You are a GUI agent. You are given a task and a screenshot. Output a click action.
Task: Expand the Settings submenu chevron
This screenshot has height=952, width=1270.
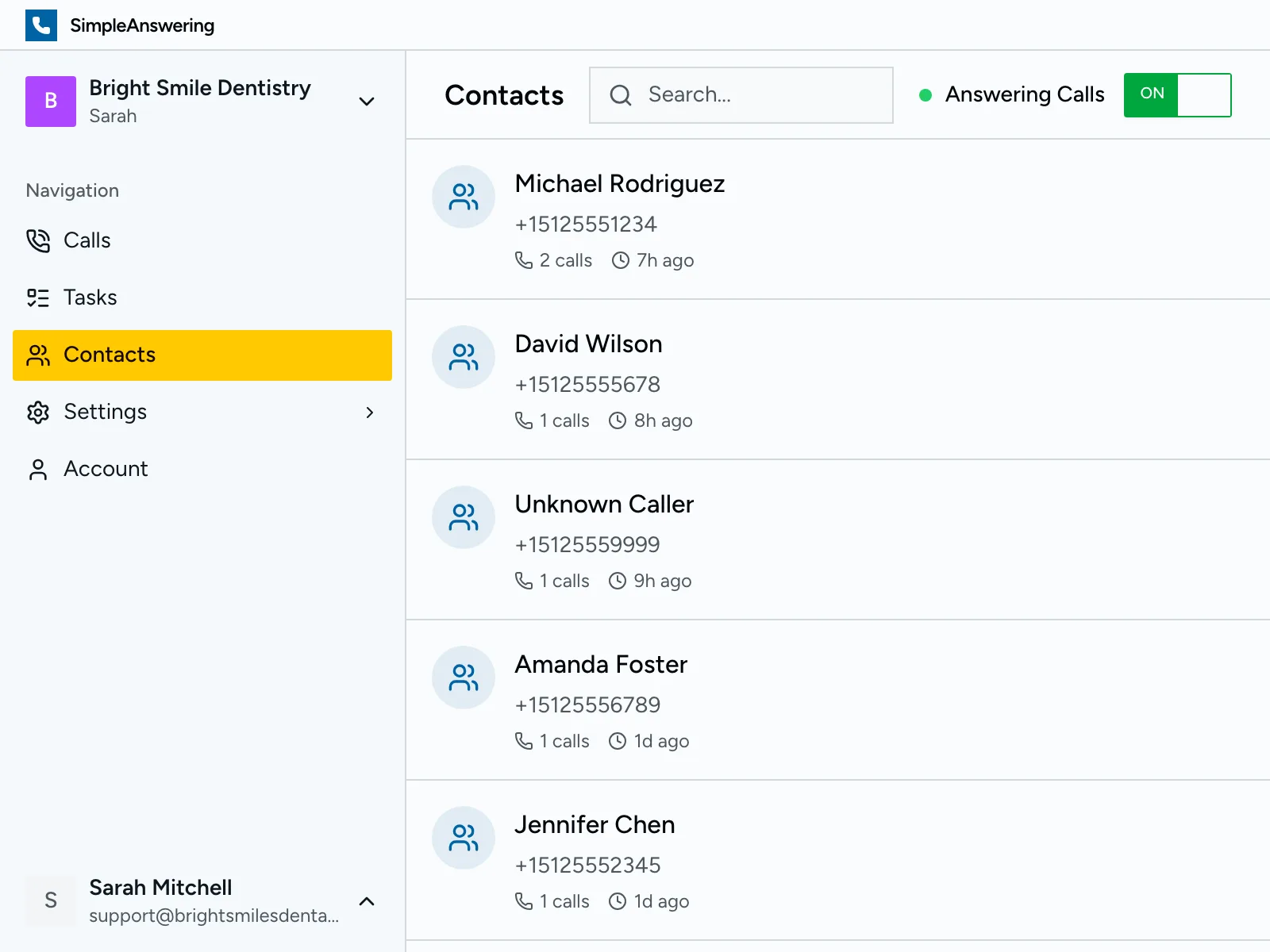tap(369, 412)
